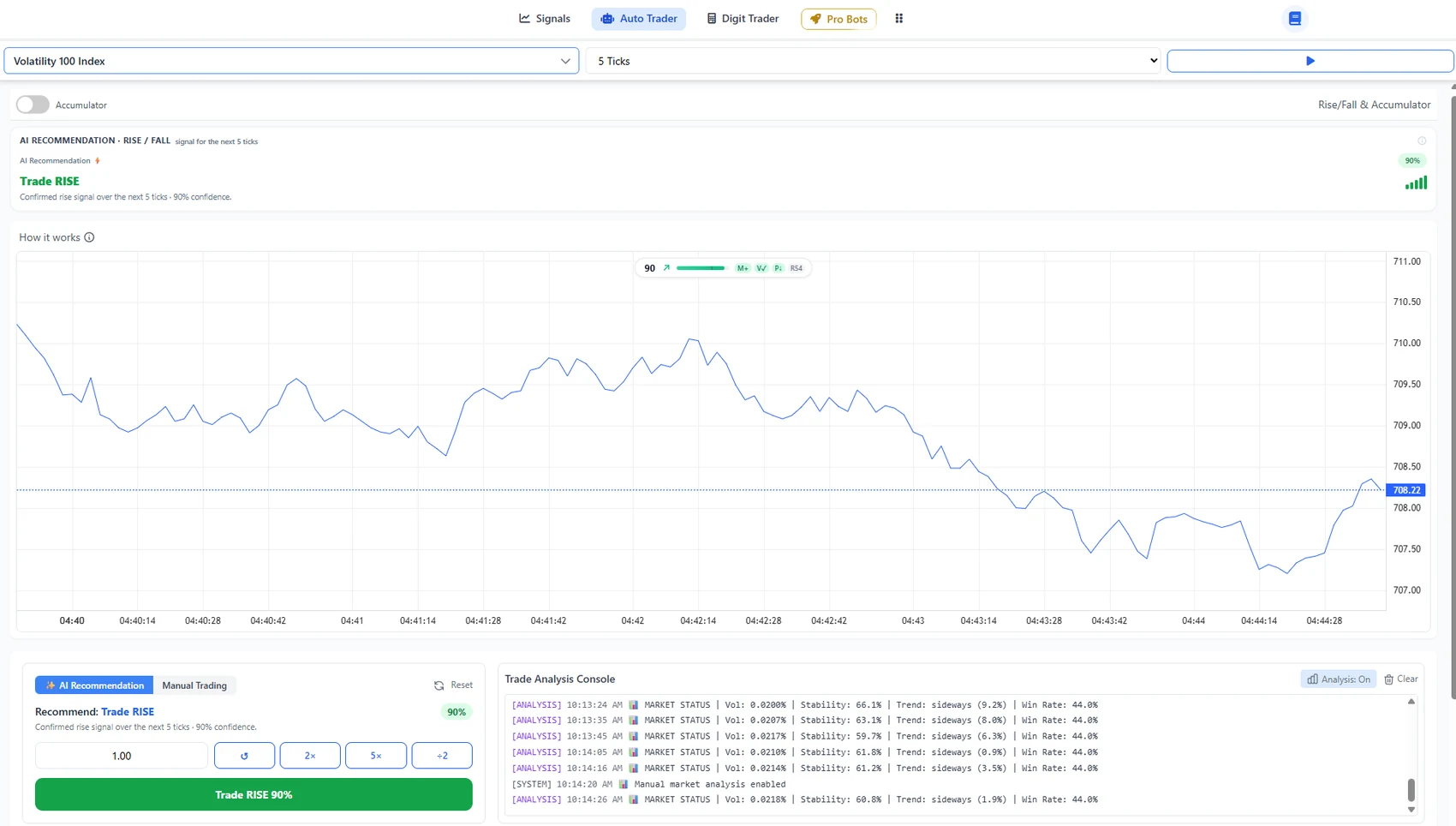Multiply stake with the 5× button

pyautogui.click(x=376, y=756)
